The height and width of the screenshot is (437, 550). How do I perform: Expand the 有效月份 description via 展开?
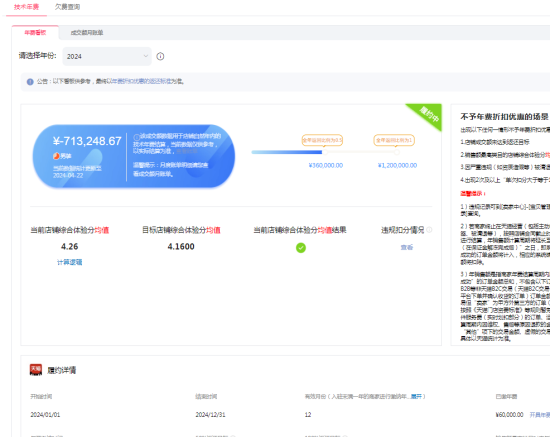point(416,397)
